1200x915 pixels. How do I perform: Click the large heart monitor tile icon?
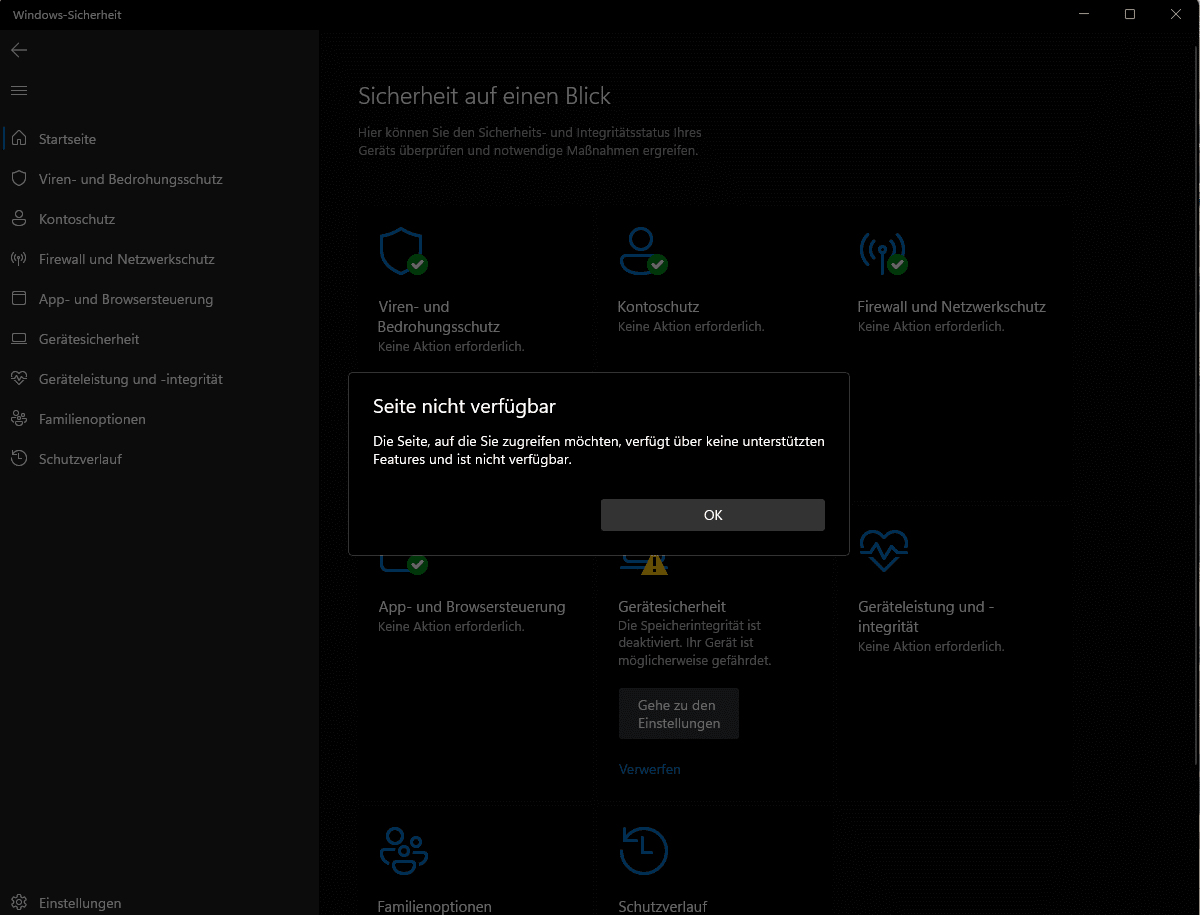coord(884,550)
